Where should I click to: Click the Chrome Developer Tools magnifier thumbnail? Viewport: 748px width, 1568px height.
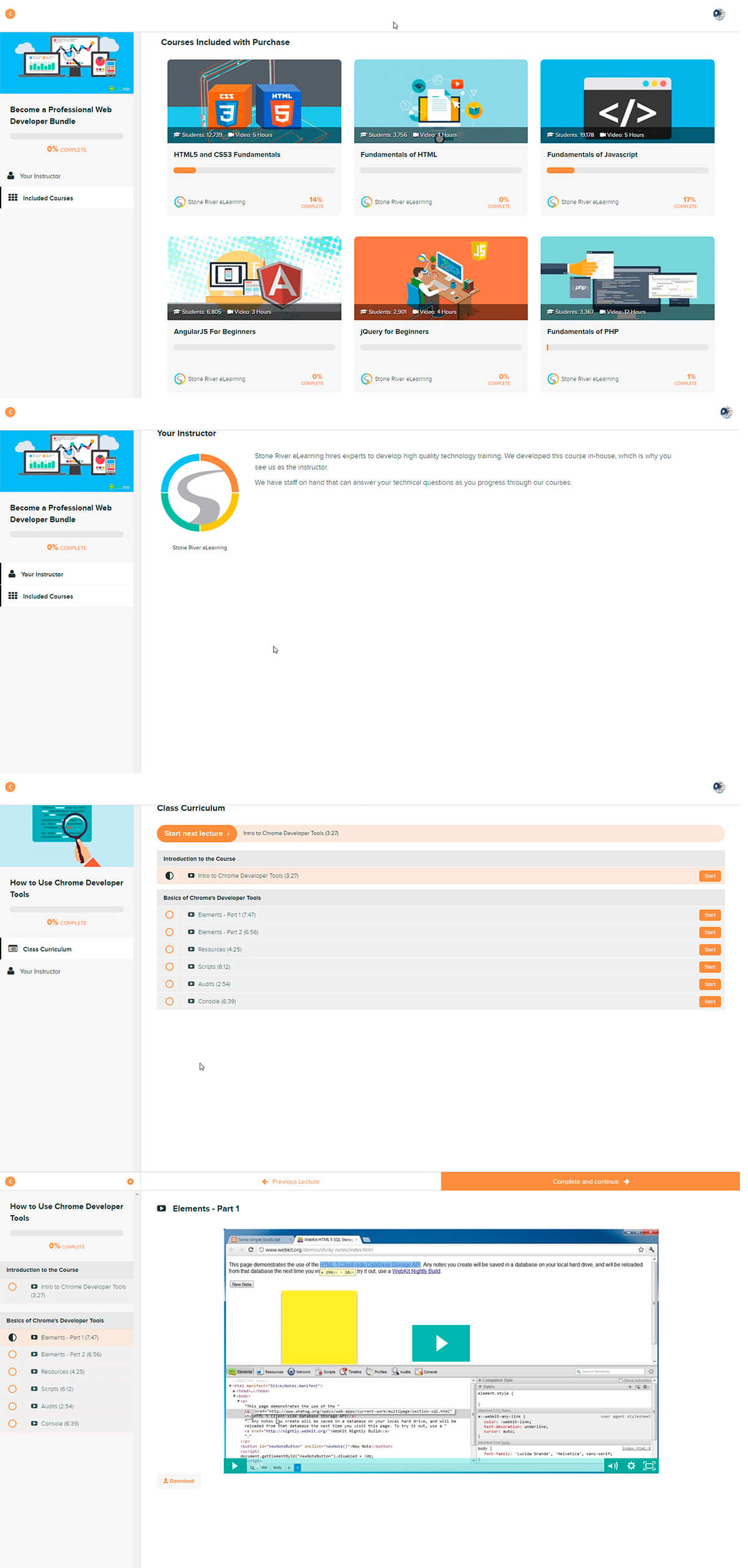click(x=67, y=835)
